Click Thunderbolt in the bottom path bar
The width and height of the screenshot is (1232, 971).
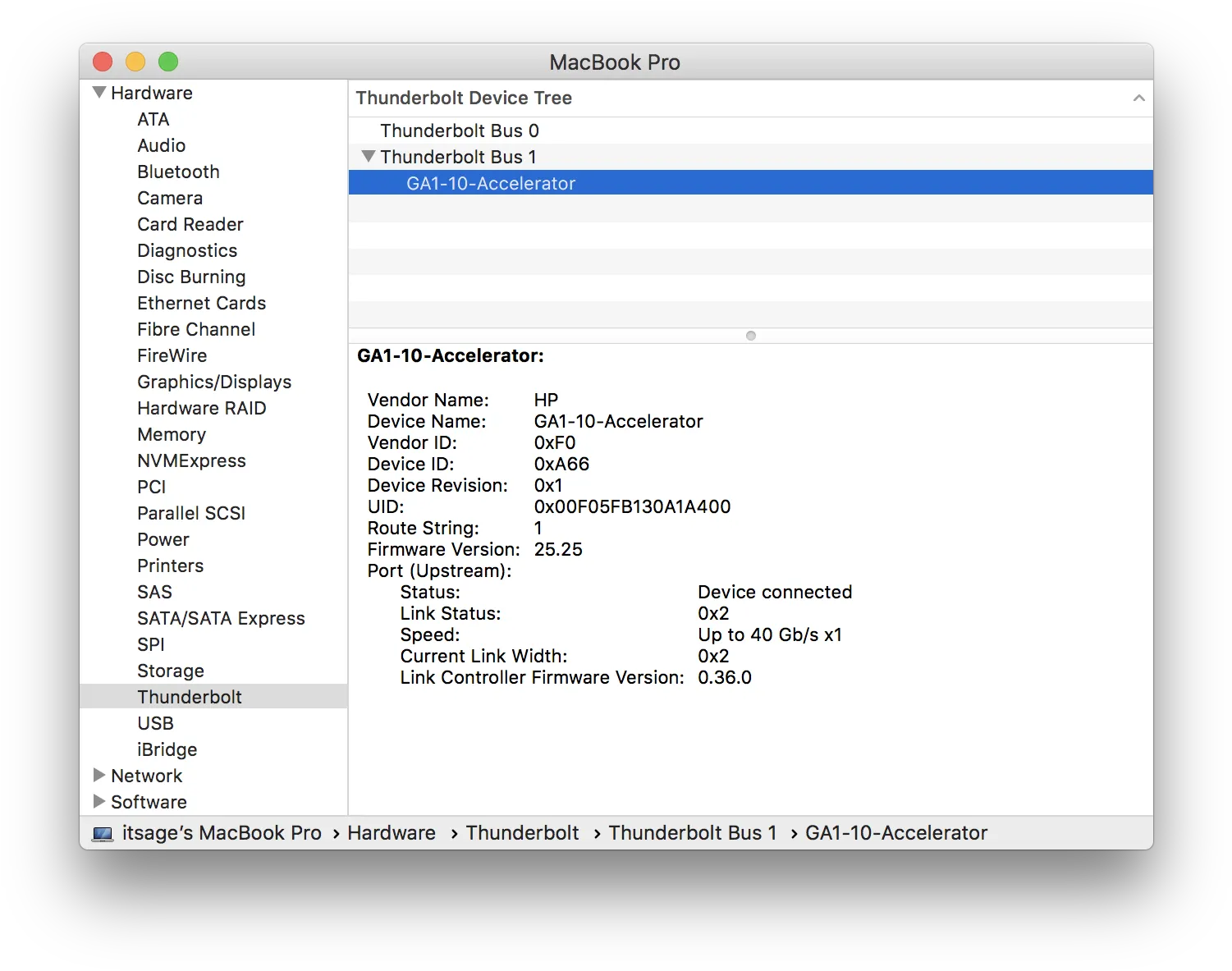click(523, 833)
